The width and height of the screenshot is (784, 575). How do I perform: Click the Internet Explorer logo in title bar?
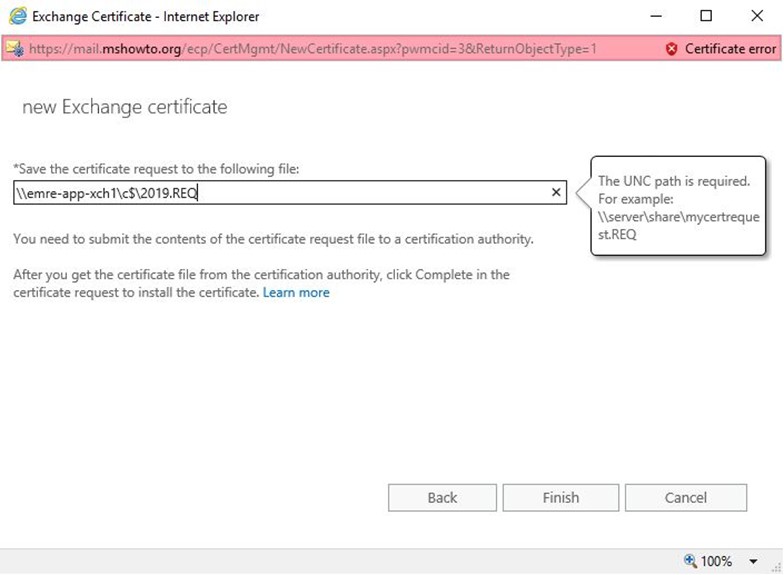point(18,16)
